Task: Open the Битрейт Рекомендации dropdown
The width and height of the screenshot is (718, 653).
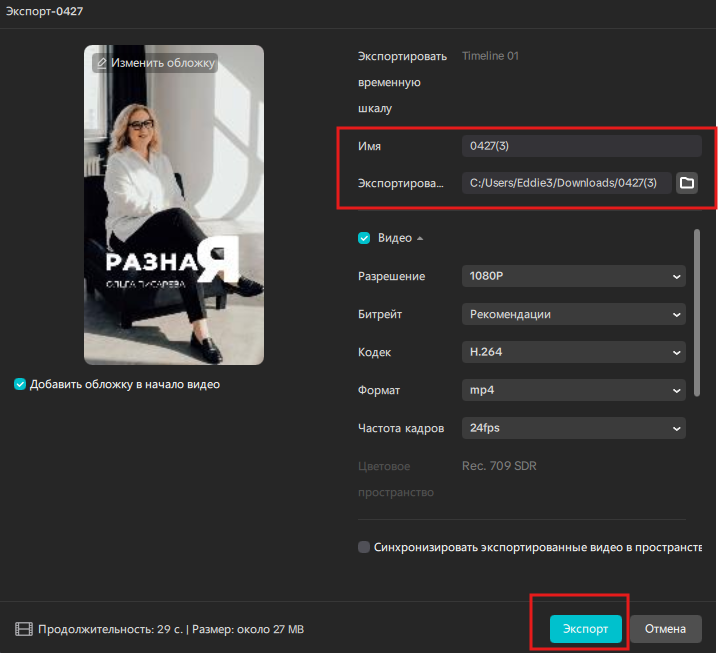Action: coord(574,314)
